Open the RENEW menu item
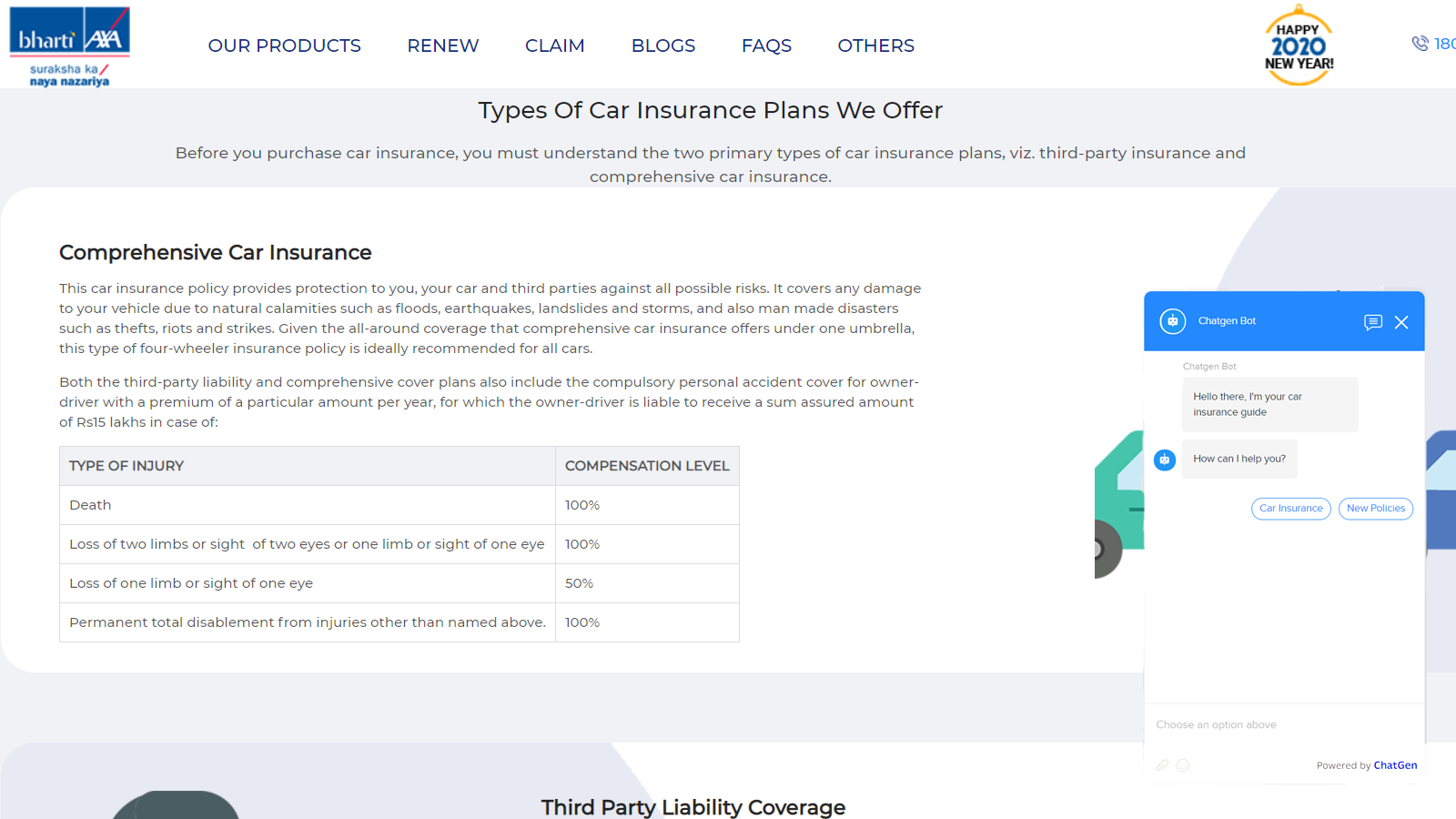 click(x=442, y=45)
